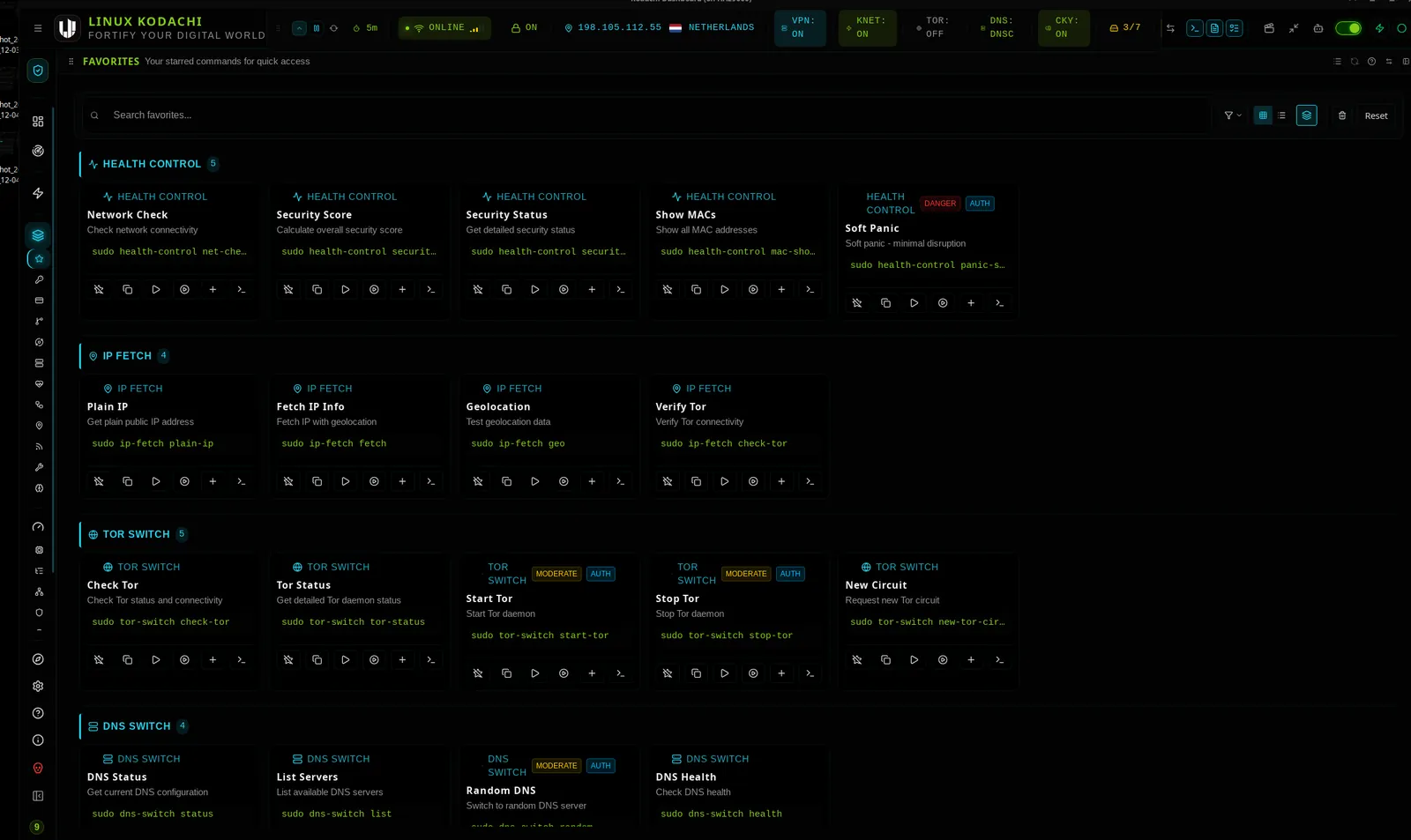Click the lightning bolt icon in top bar
This screenshot has height=840, width=1411.
coord(1379,28)
